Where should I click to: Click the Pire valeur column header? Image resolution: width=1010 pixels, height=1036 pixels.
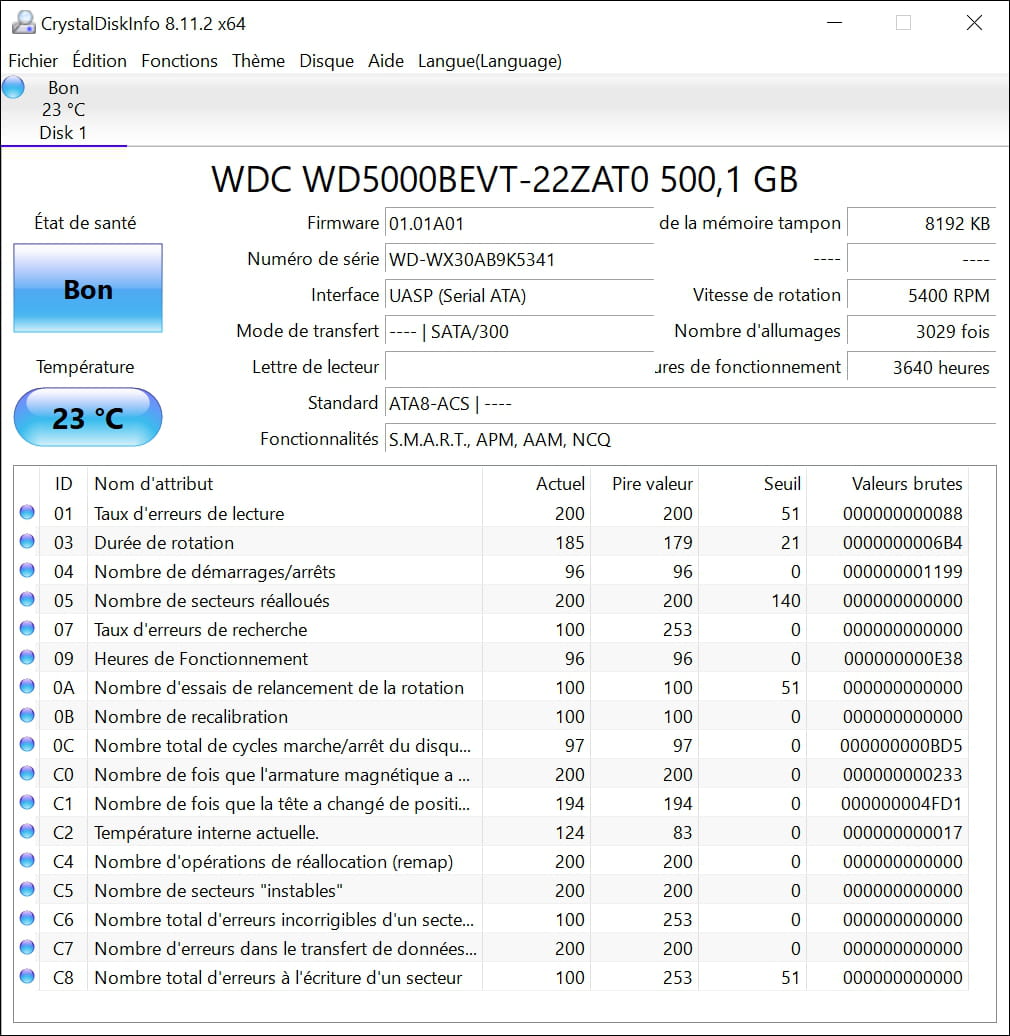click(x=645, y=484)
